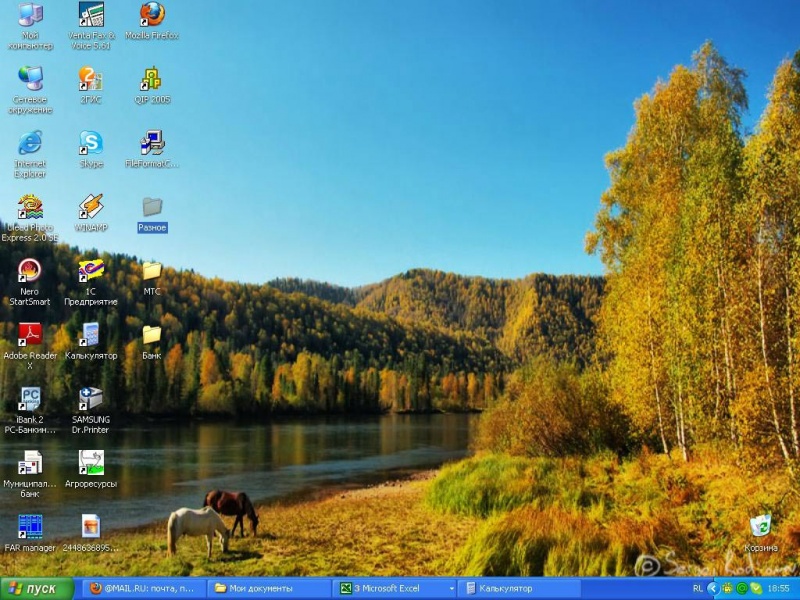800x600 pixels.
Task: Select the FAR manager icon
Action: pyautogui.click(x=30, y=527)
